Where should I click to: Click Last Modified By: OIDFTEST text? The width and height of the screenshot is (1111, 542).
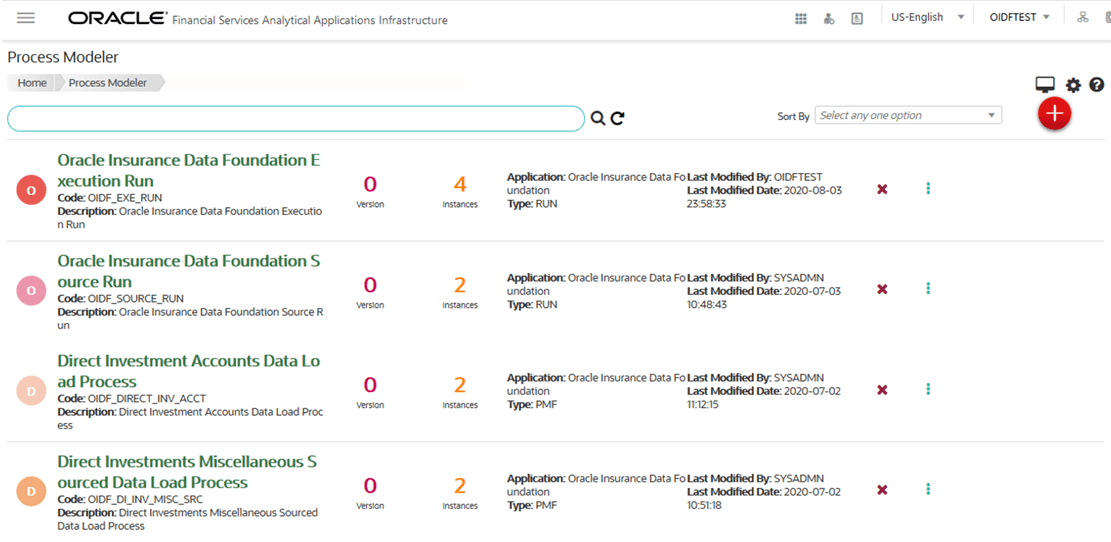(755, 176)
